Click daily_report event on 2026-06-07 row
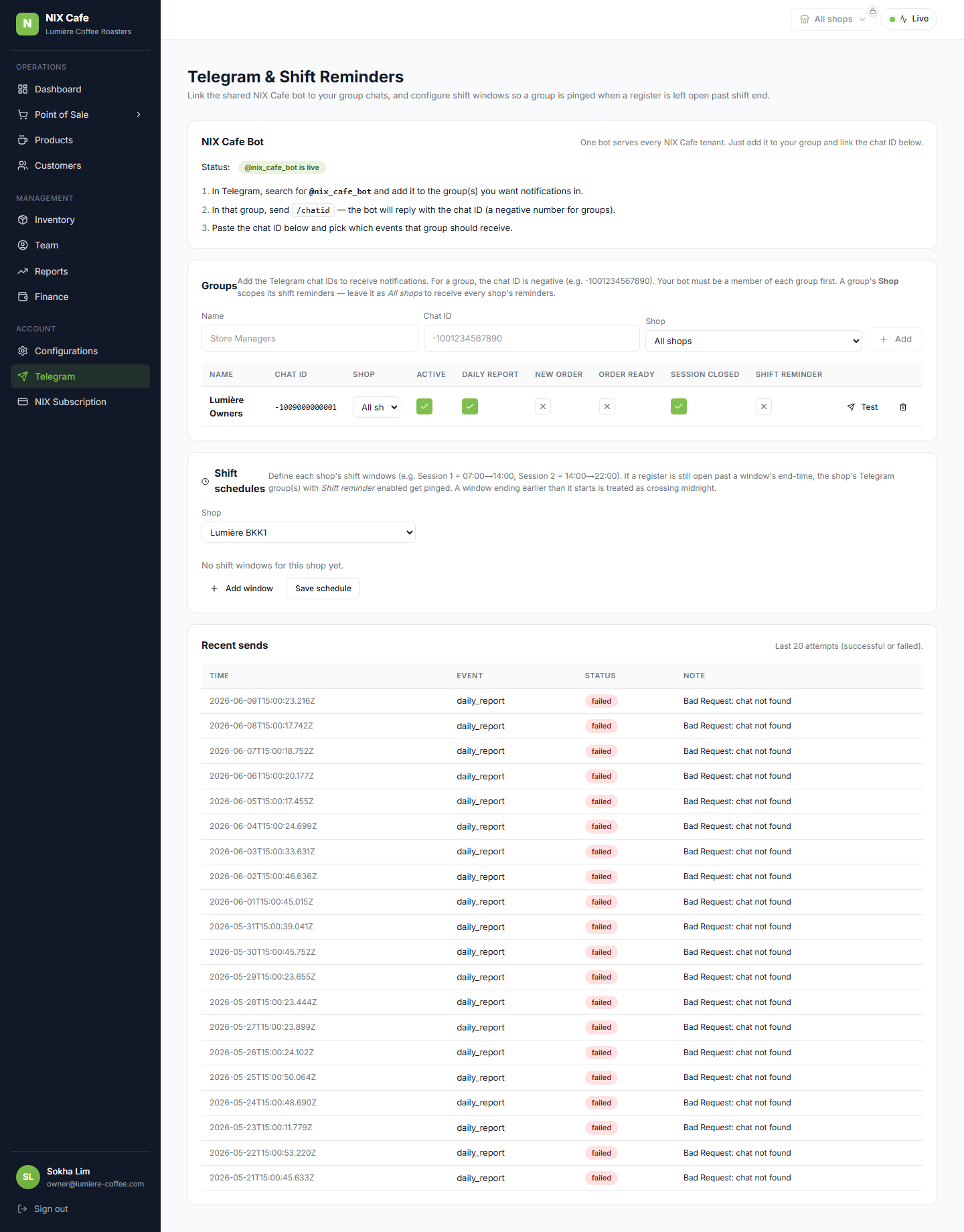The image size is (964, 1232). coord(481,751)
